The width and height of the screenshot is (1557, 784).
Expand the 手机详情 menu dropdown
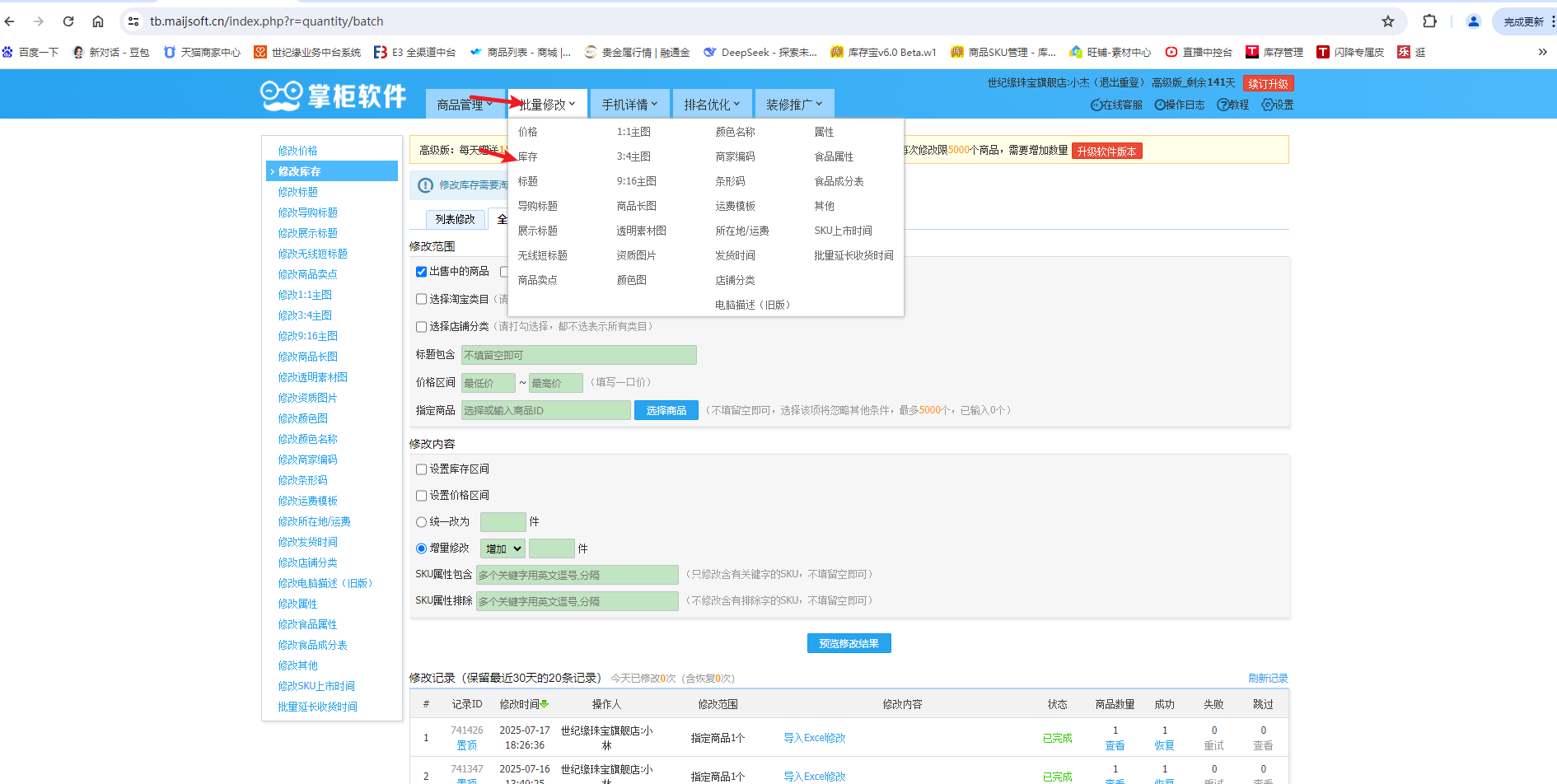629,105
